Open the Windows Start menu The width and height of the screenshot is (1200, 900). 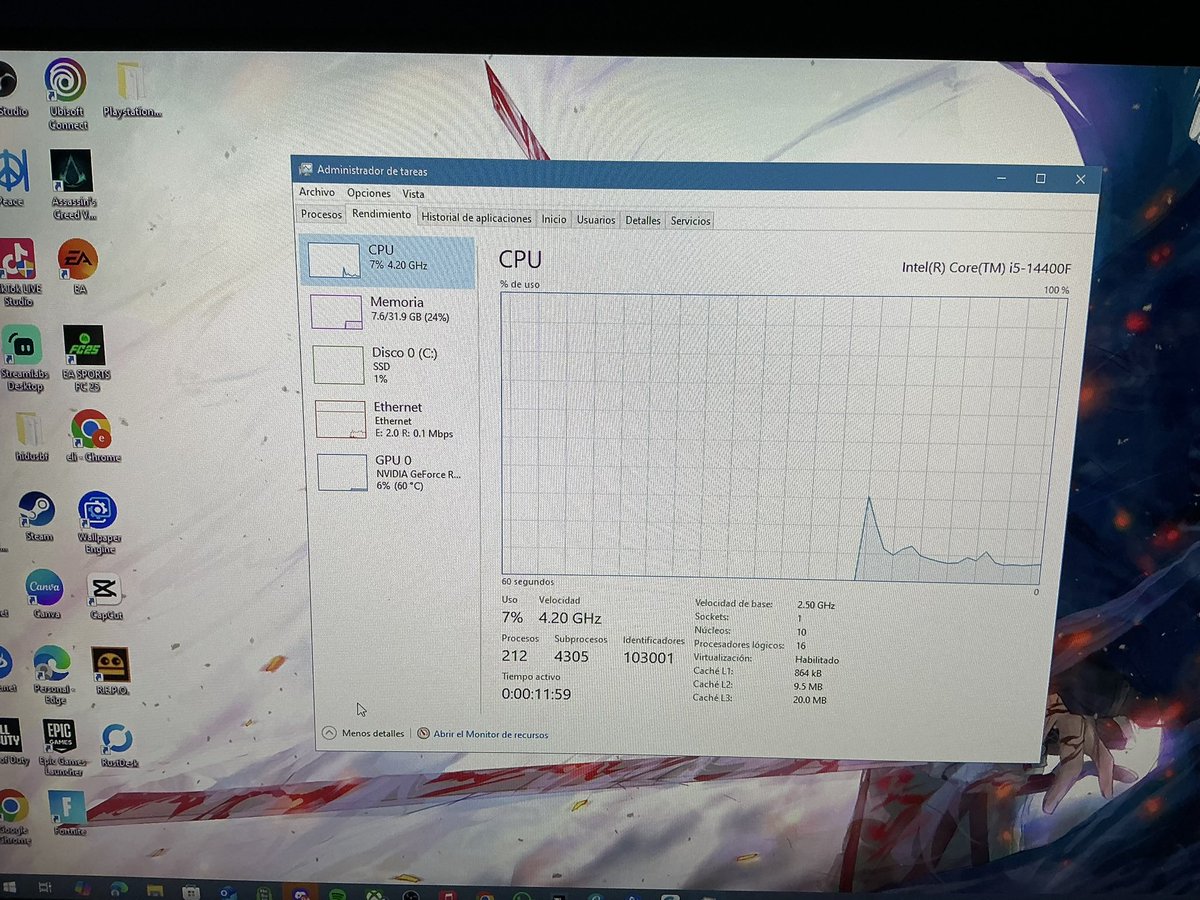pyautogui.click(x=9, y=887)
